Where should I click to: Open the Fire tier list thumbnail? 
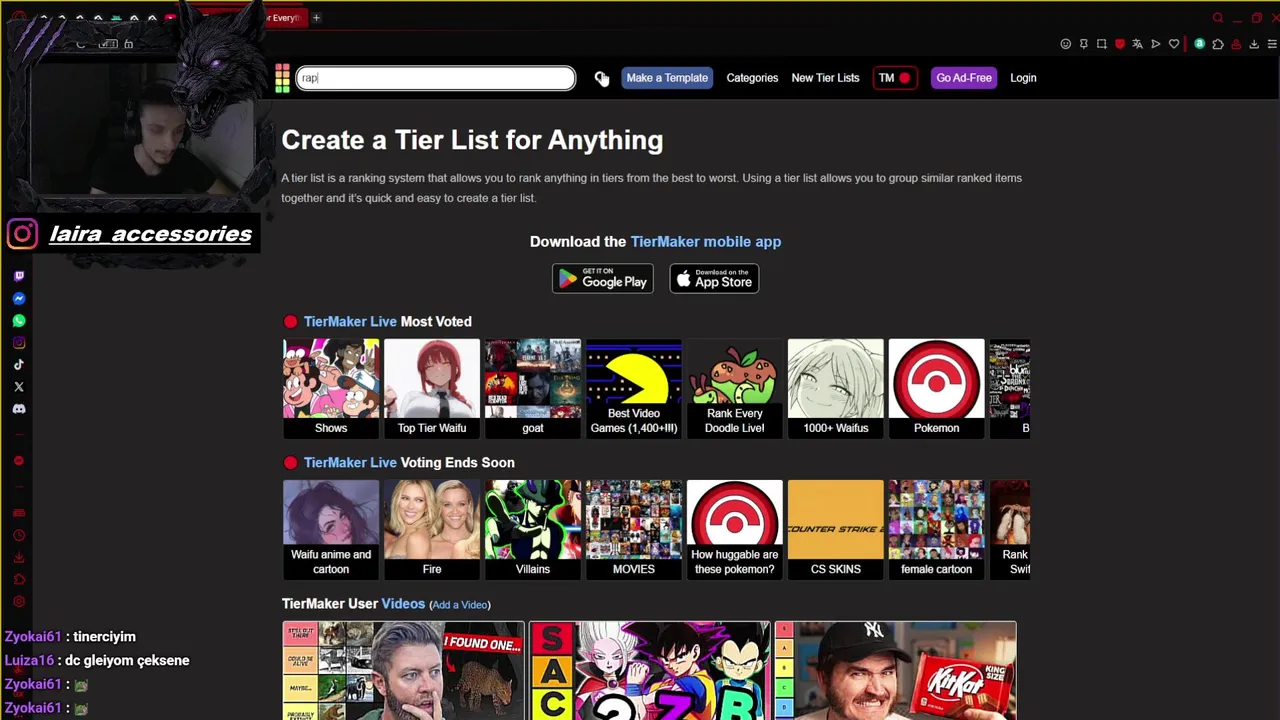[x=432, y=529]
